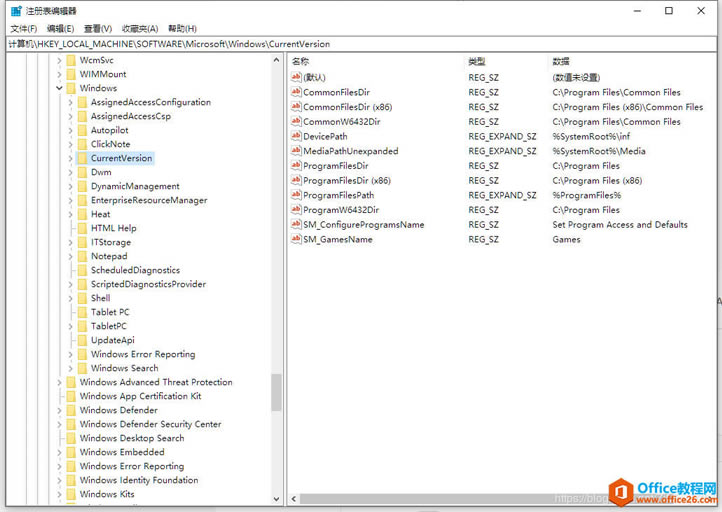
Task: Select the Tablet PC key
Action: [x=110, y=312]
